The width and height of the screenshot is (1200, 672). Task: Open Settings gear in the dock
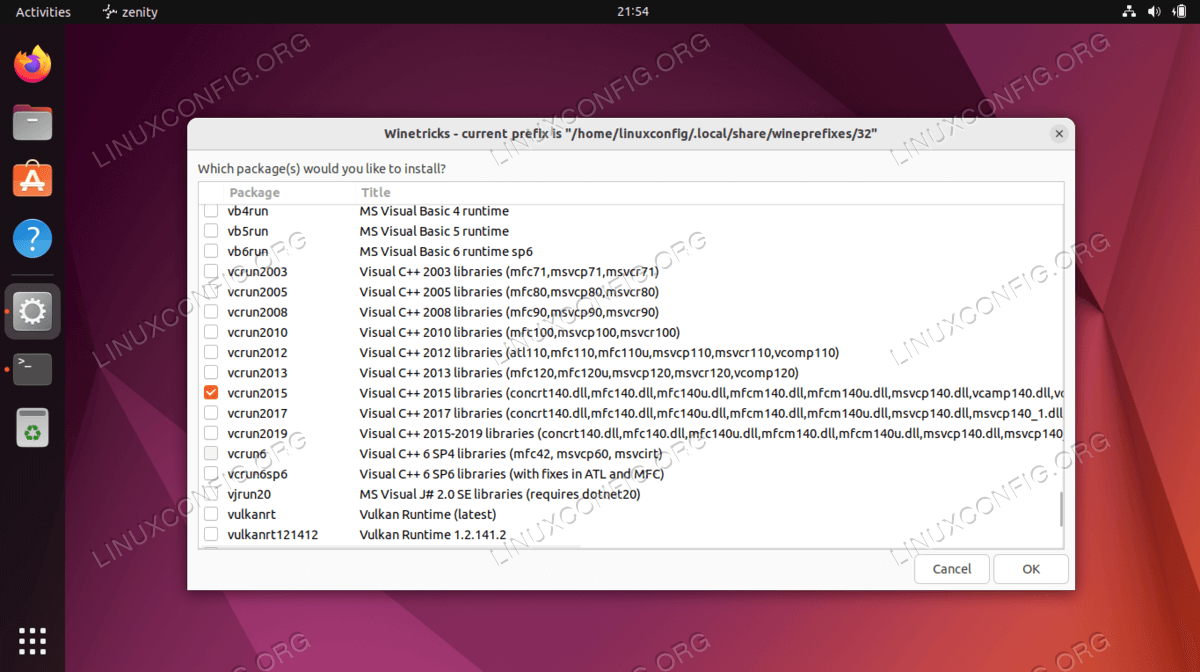33,312
